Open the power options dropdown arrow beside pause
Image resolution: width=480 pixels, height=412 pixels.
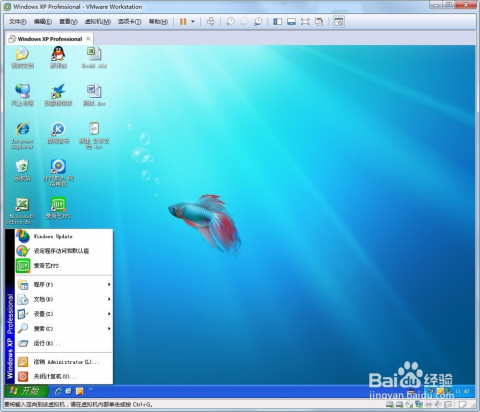pos(193,22)
